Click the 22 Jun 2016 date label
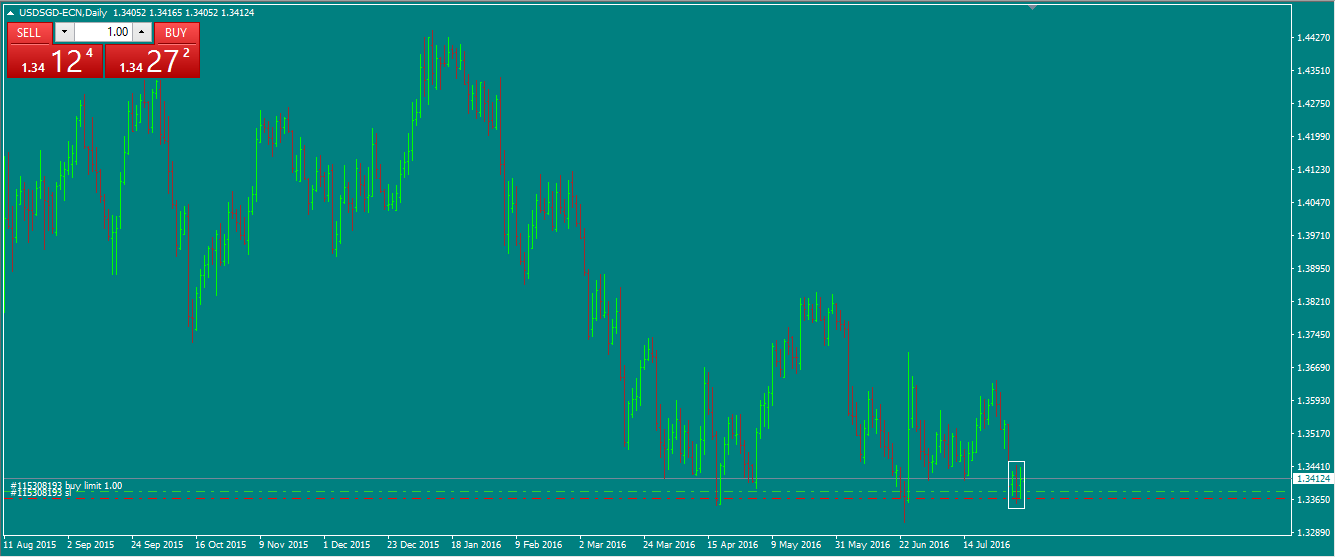1336x557 pixels. point(924,546)
